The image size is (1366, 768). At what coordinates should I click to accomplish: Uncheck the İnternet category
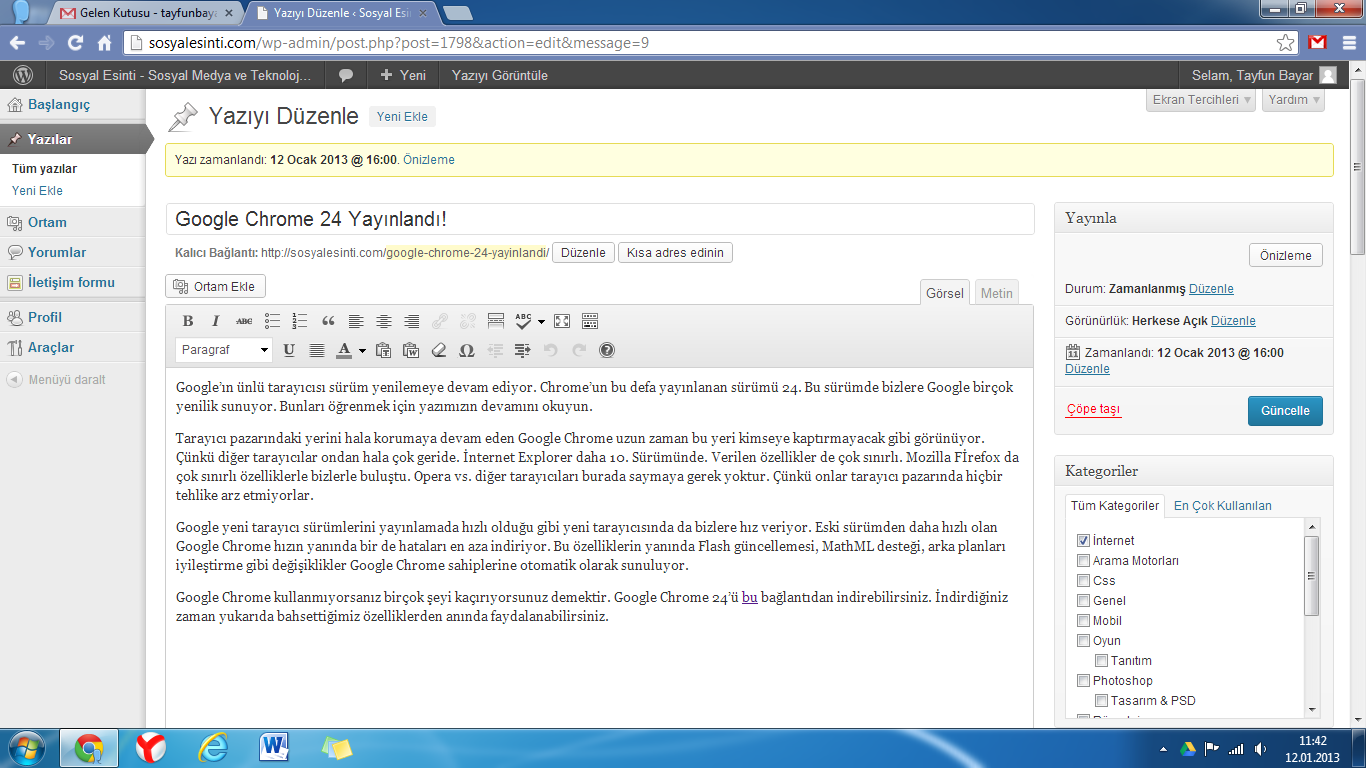(x=1083, y=540)
